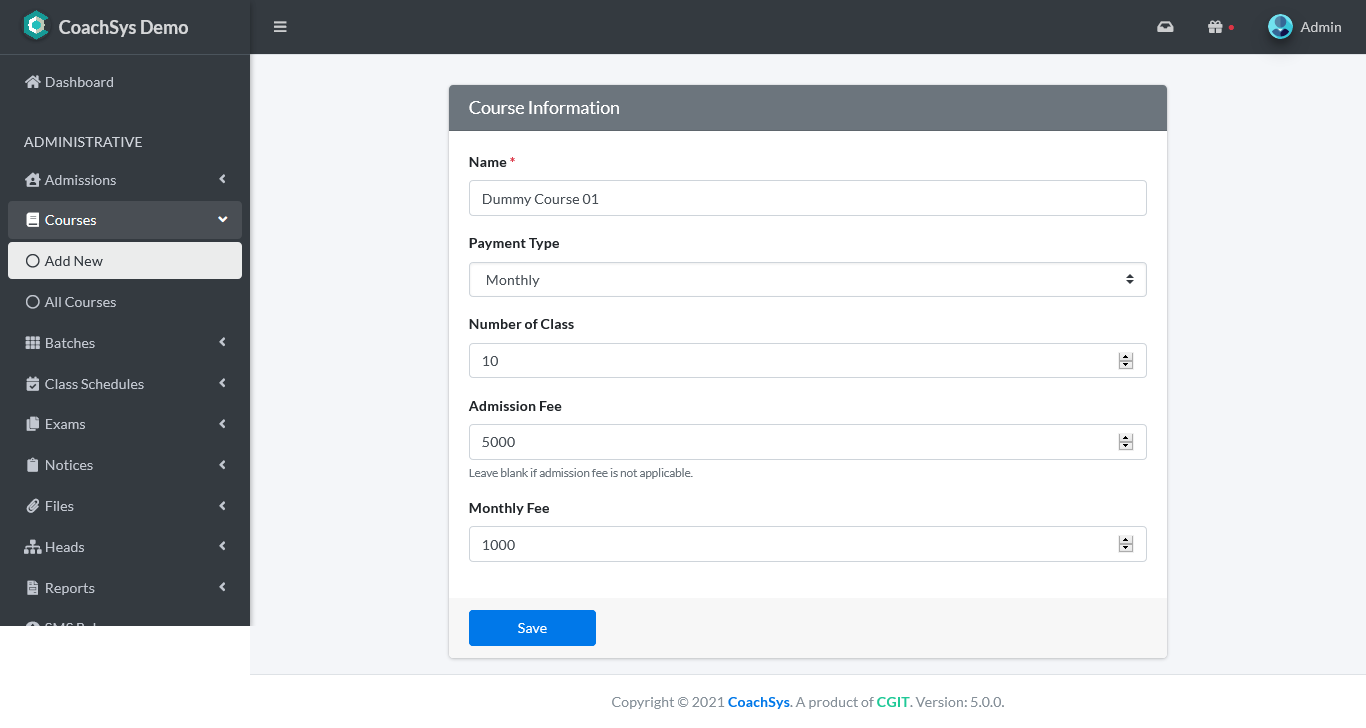Follow the CGIT footer link

click(x=892, y=702)
